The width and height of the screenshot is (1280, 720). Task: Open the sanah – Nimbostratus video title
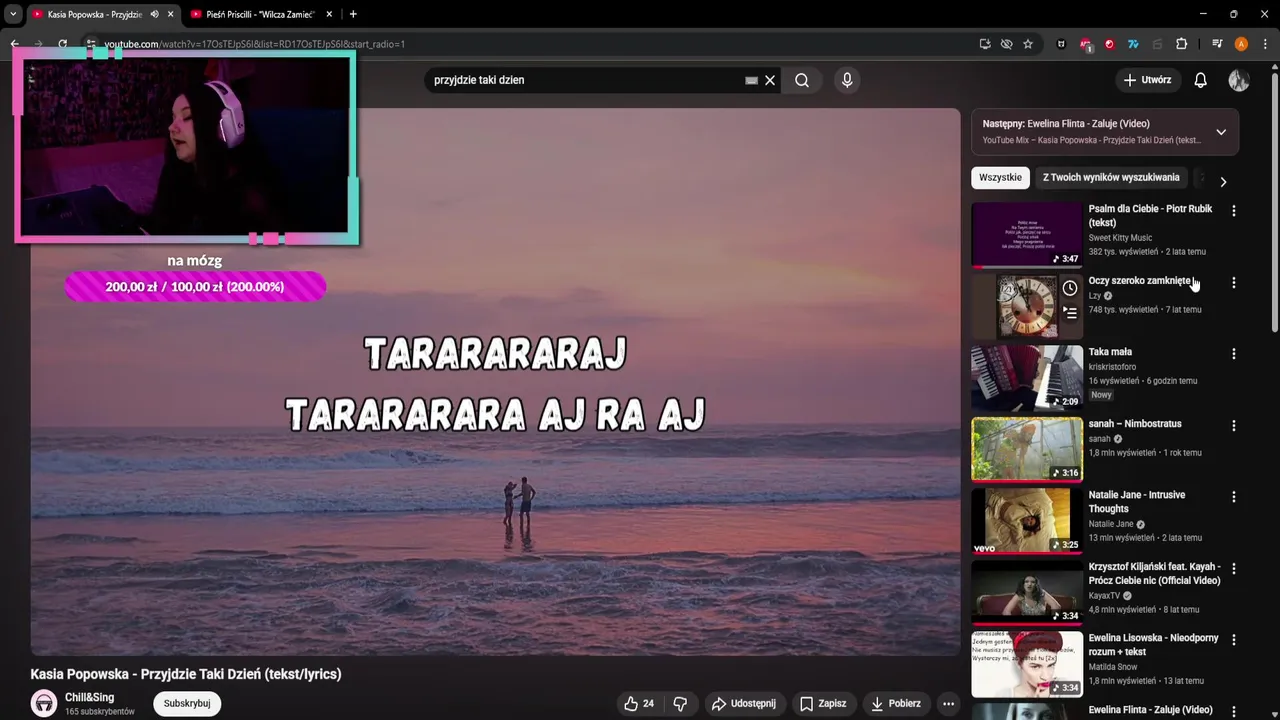1135,424
